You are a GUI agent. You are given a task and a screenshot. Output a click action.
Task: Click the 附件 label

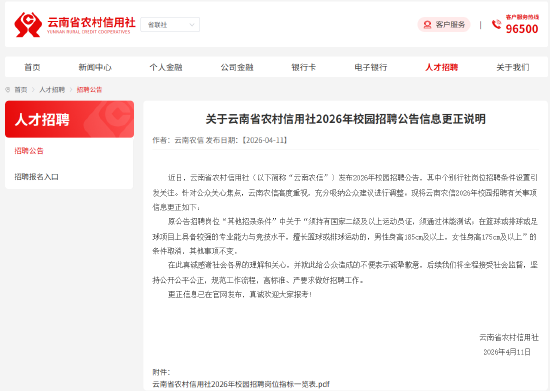click(161, 372)
